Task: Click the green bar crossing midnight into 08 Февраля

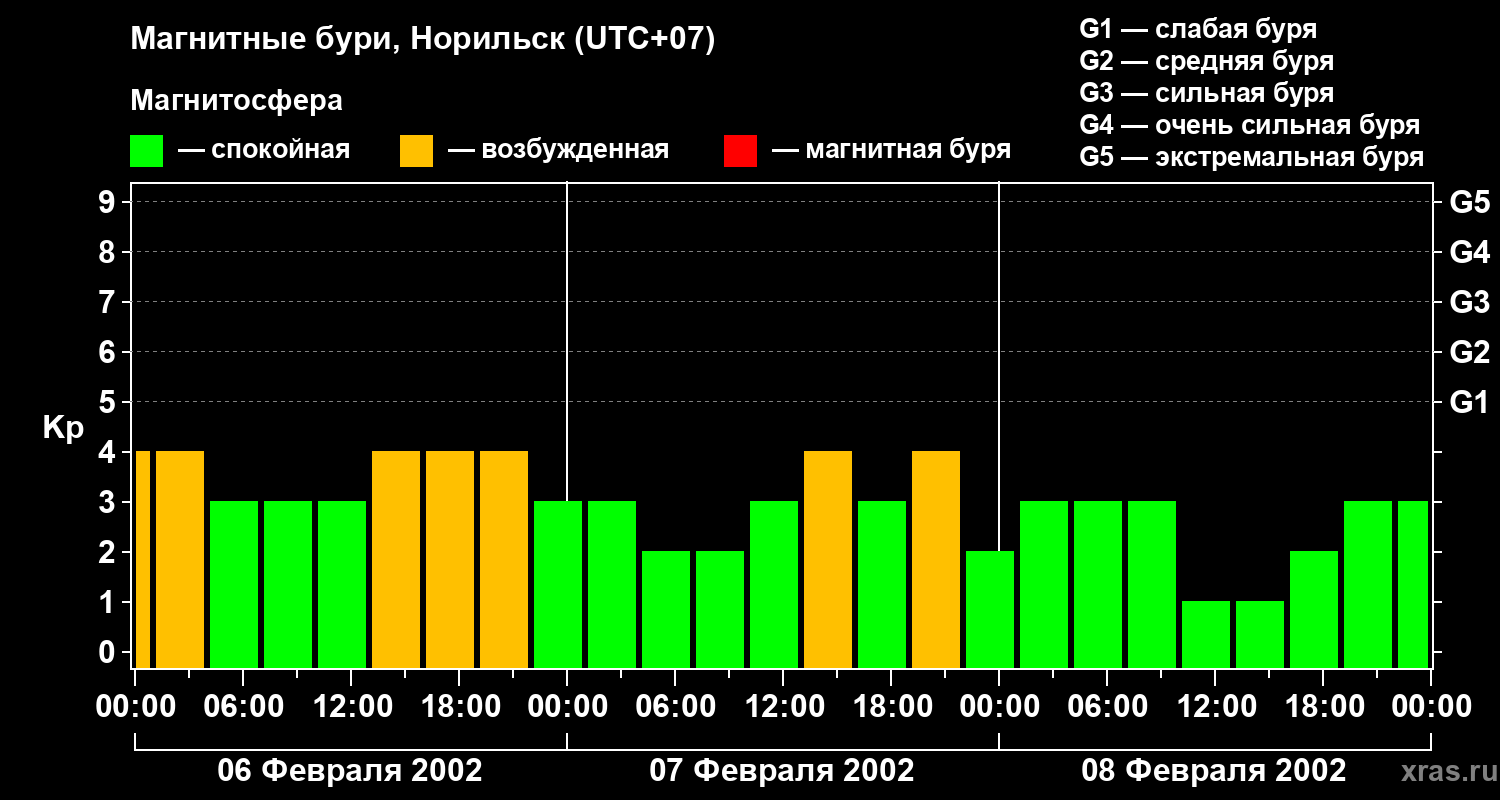Action: pos(990,609)
